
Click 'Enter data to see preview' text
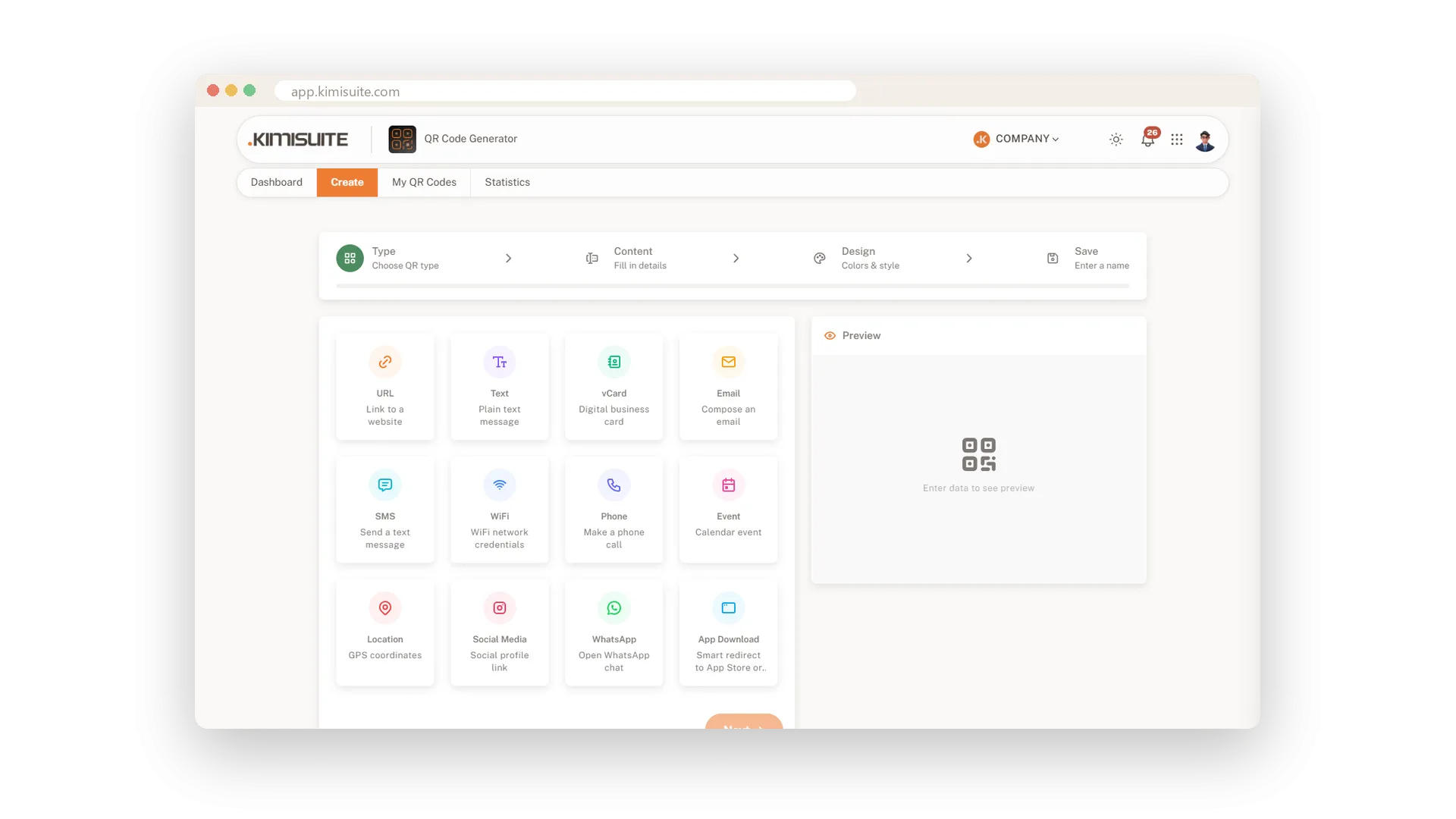point(979,488)
